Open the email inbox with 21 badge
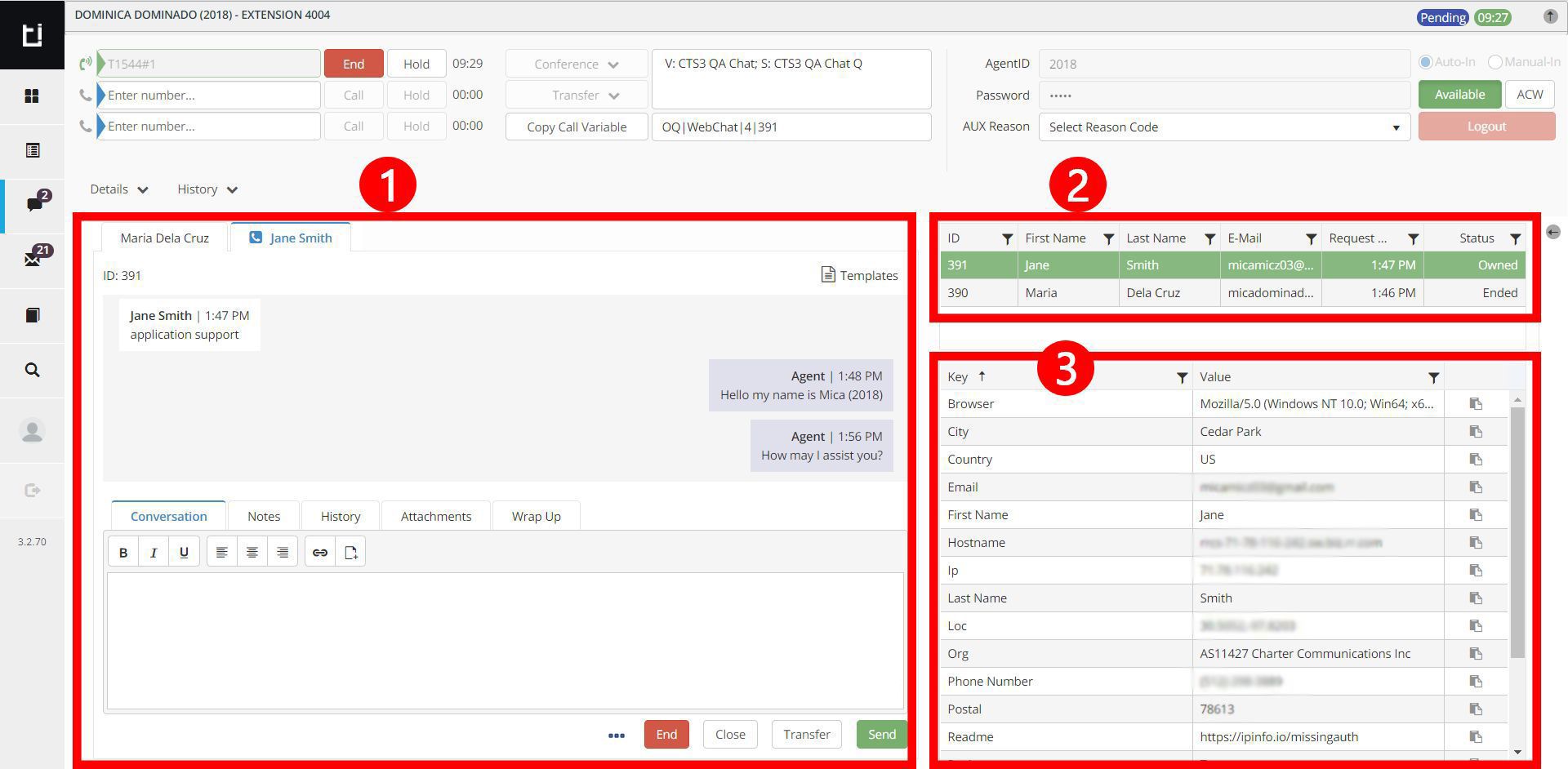The height and width of the screenshot is (769, 1568). coord(33,259)
